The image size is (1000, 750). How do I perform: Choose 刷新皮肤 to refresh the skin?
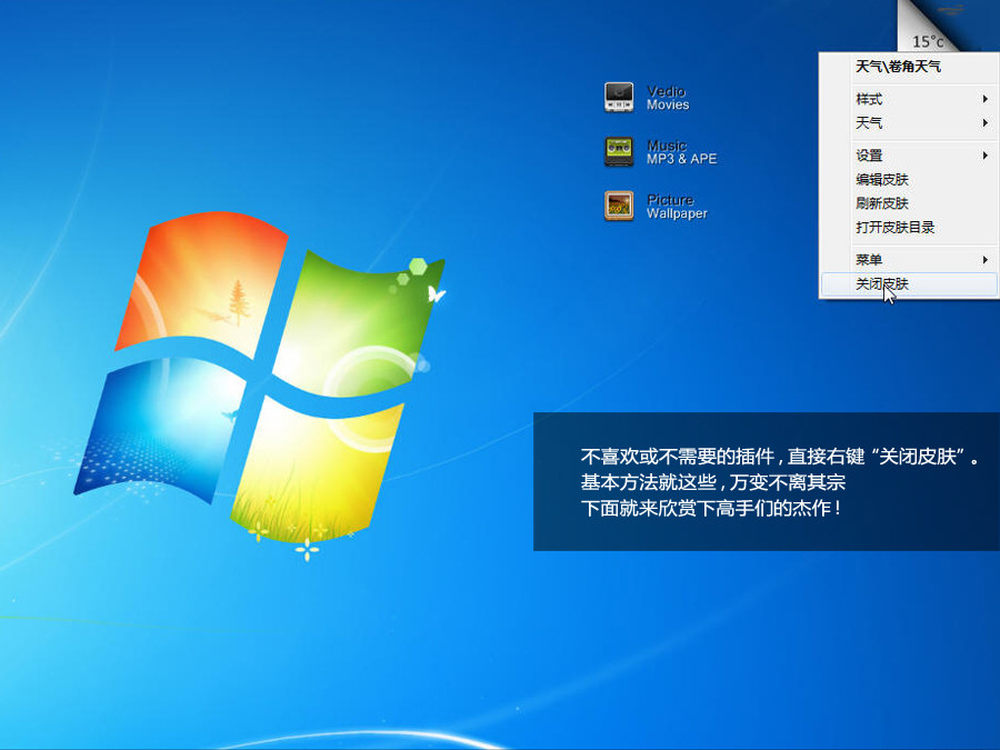882,204
